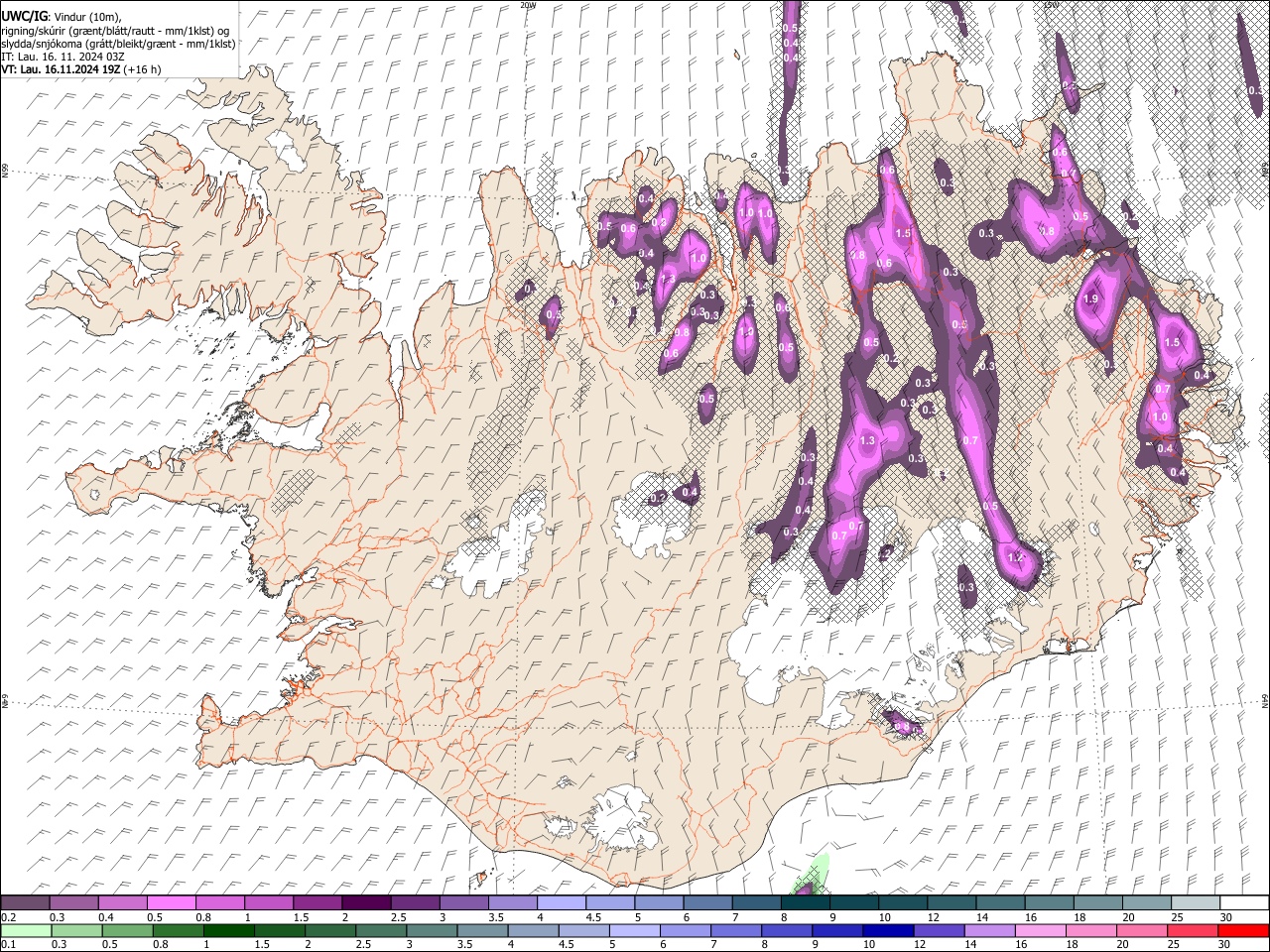
Task: Click the '(+16 h)' forecast offset text
Action: (143, 70)
